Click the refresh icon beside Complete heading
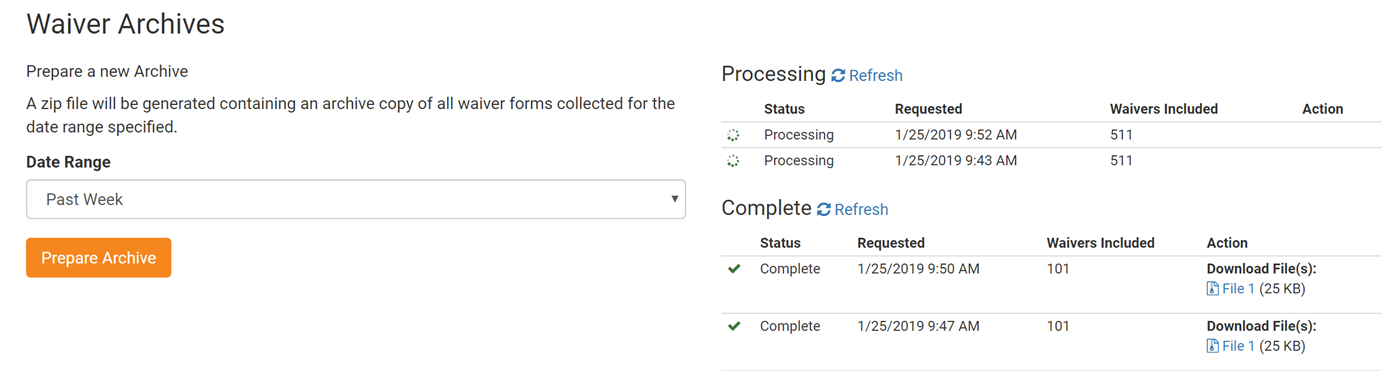 (824, 209)
